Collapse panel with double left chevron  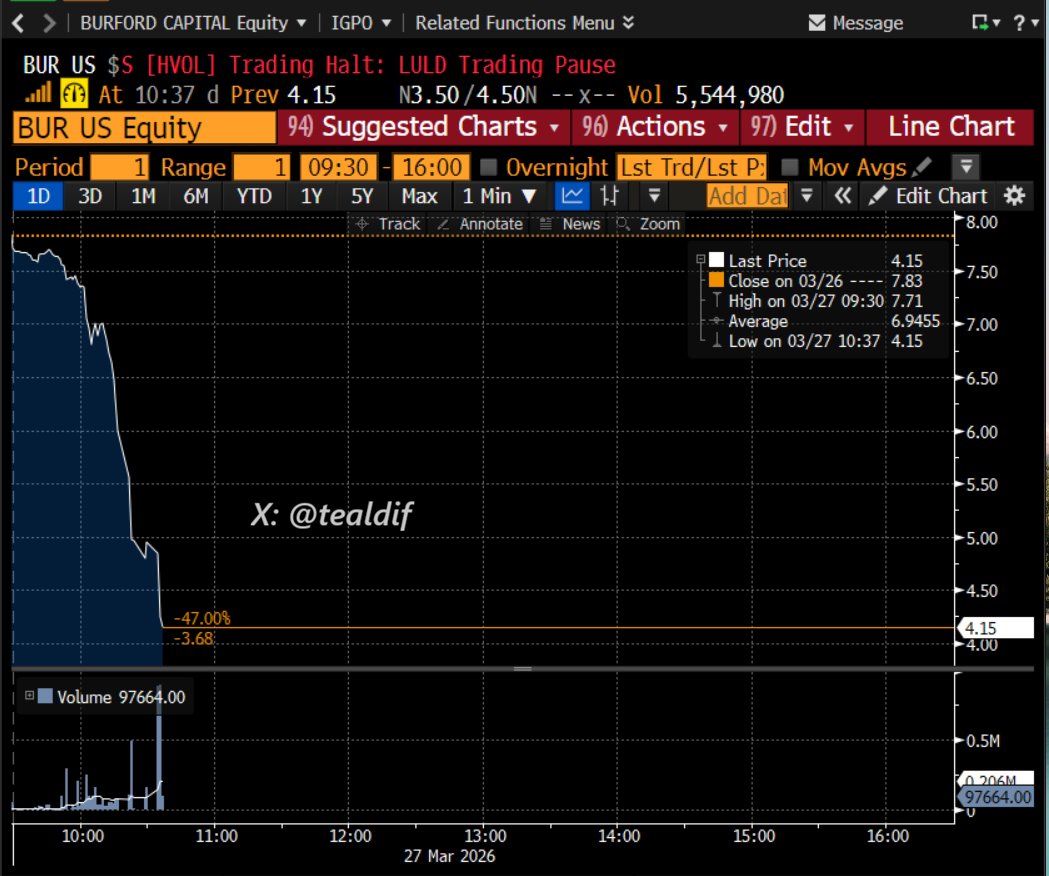point(842,196)
